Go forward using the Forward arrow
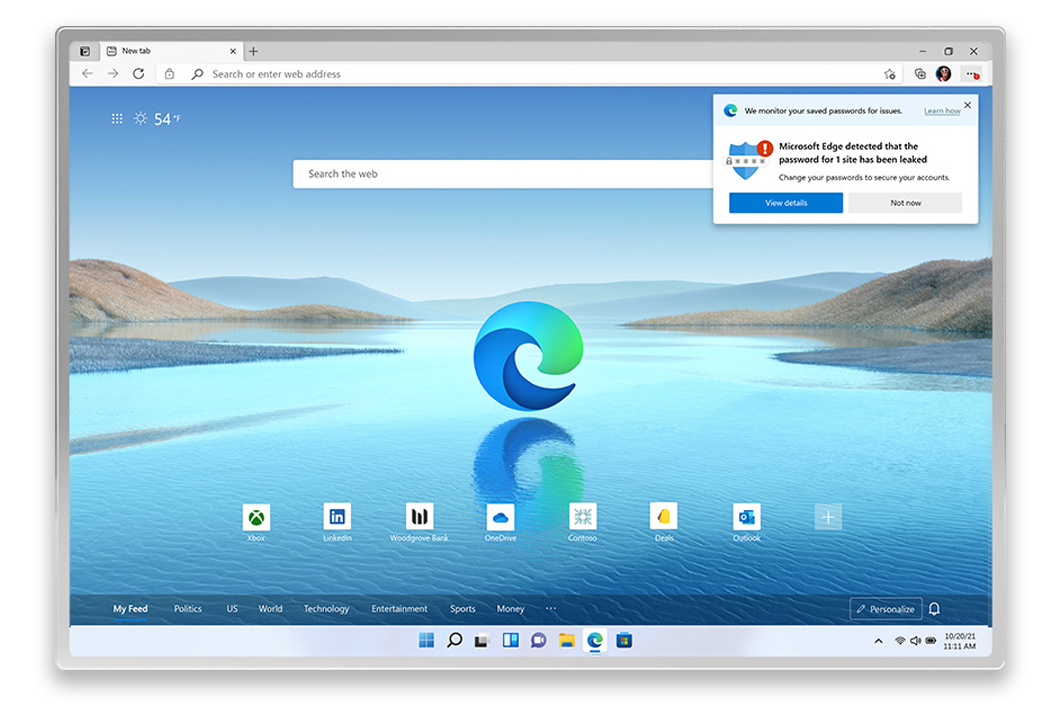 pyautogui.click(x=113, y=73)
